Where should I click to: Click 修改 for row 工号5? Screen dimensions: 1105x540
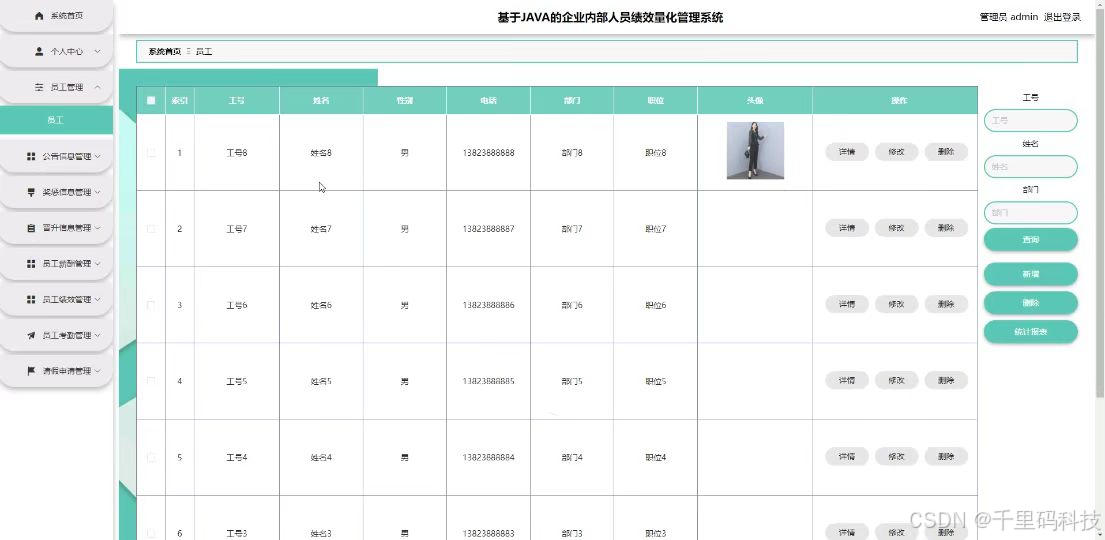896,380
